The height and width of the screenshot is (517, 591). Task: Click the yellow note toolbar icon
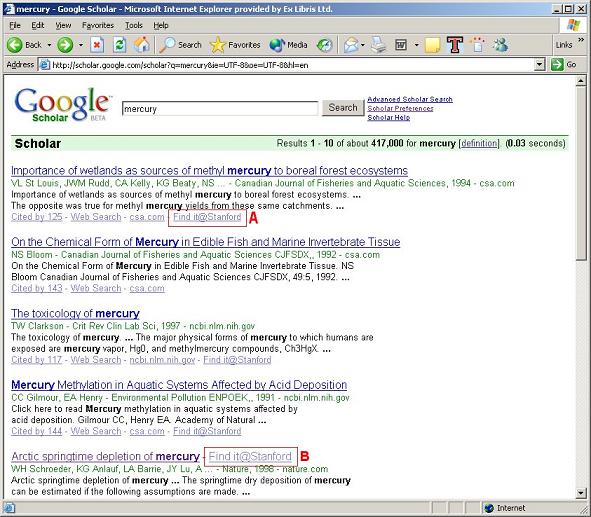pyautogui.click(x=432, y=45)
